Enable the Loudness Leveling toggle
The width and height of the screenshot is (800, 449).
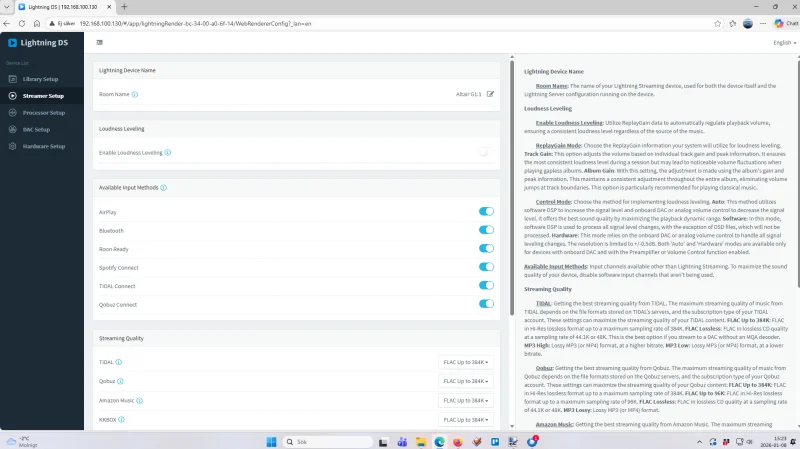point(485,153)
